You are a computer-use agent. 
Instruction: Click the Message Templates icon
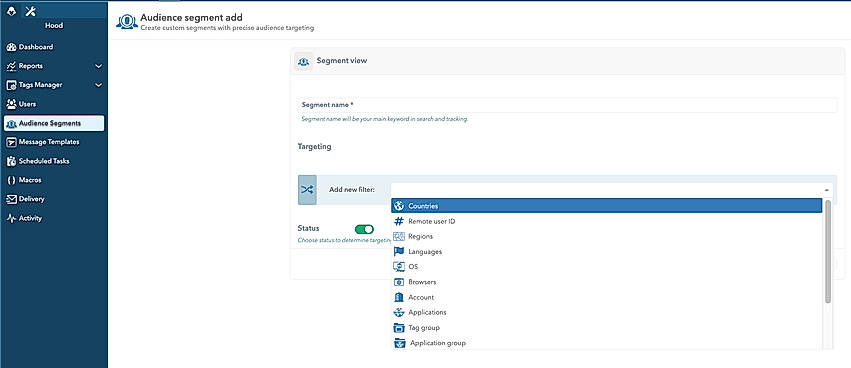click(x=11, y=142)
